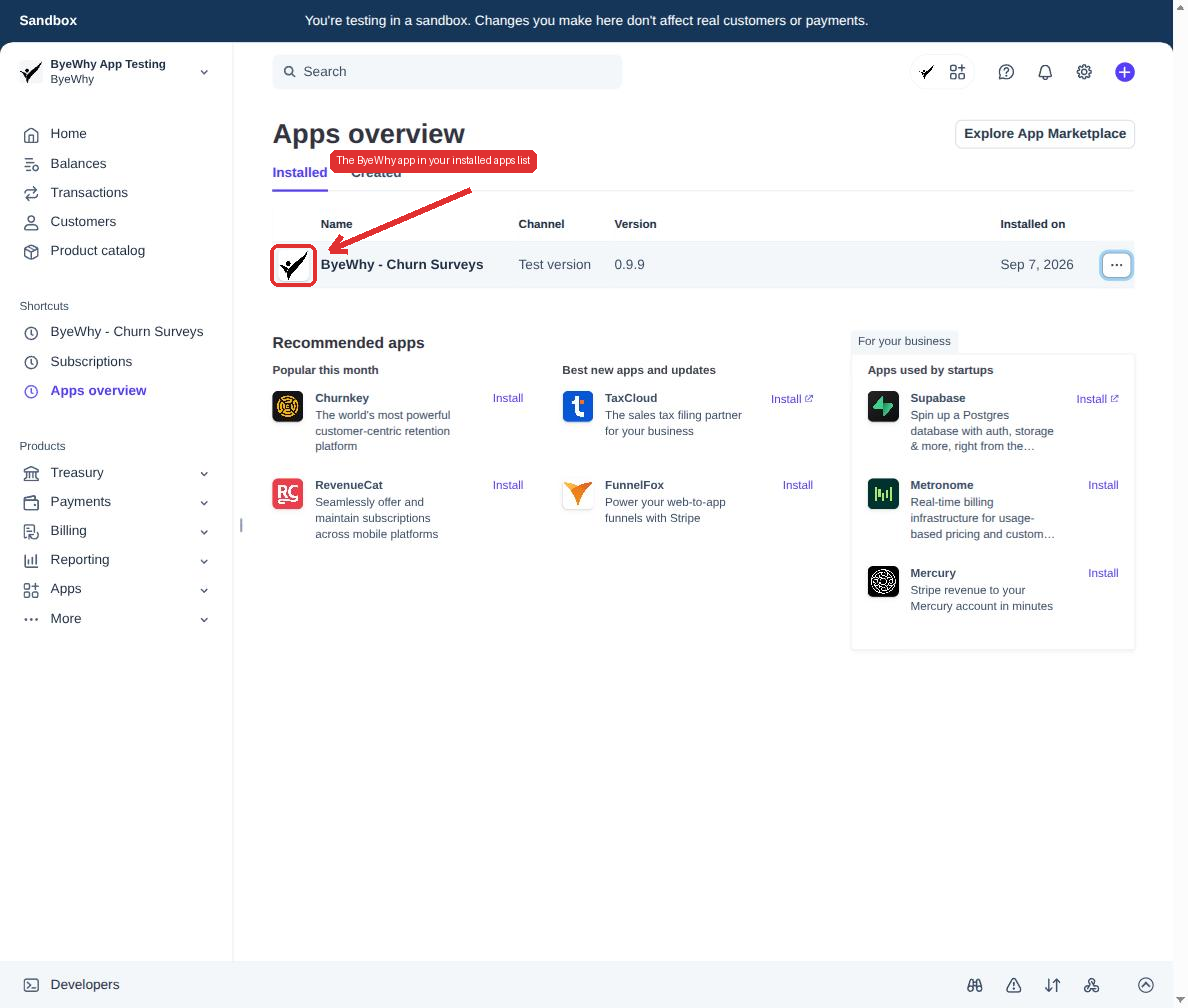Open the Subscriptions shortcut
The width and height of the screenshot is (1188, 1008).
[x=91, y=362]
